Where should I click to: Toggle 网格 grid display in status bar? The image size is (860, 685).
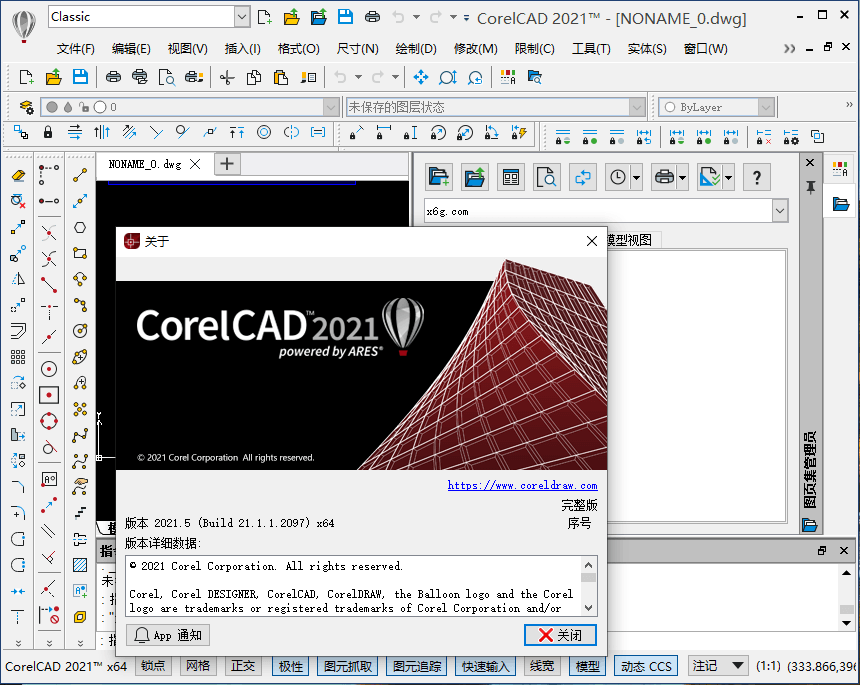(198, 666)
